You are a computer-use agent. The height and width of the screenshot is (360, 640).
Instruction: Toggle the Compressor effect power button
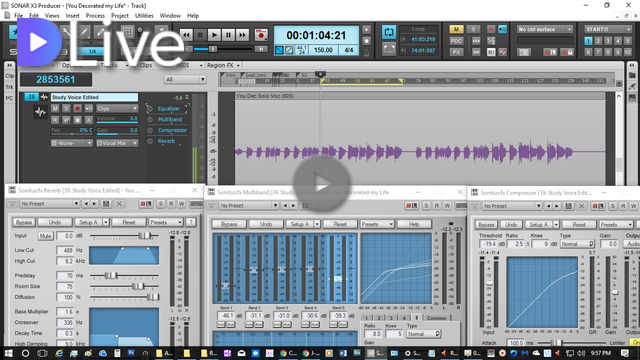[150, 130]
